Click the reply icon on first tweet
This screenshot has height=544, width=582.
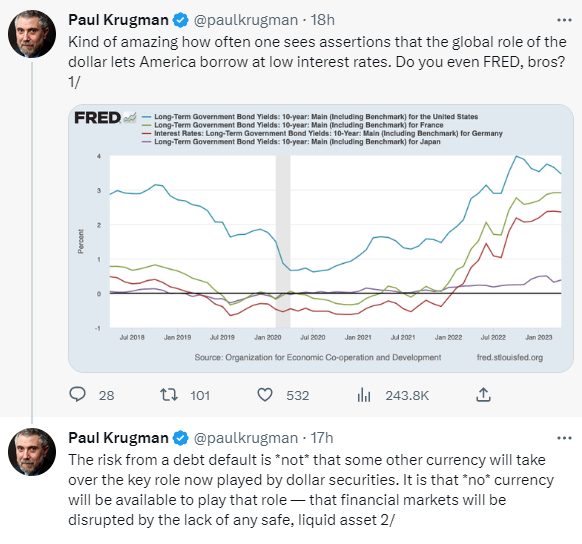pos(78,395)
